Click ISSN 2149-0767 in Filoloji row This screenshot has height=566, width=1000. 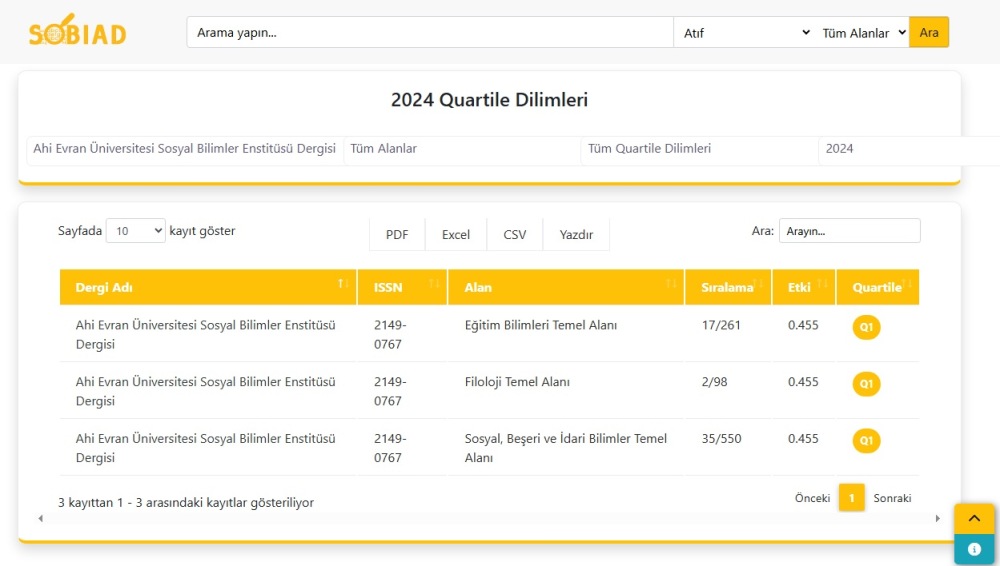click(x=390, y=391)
